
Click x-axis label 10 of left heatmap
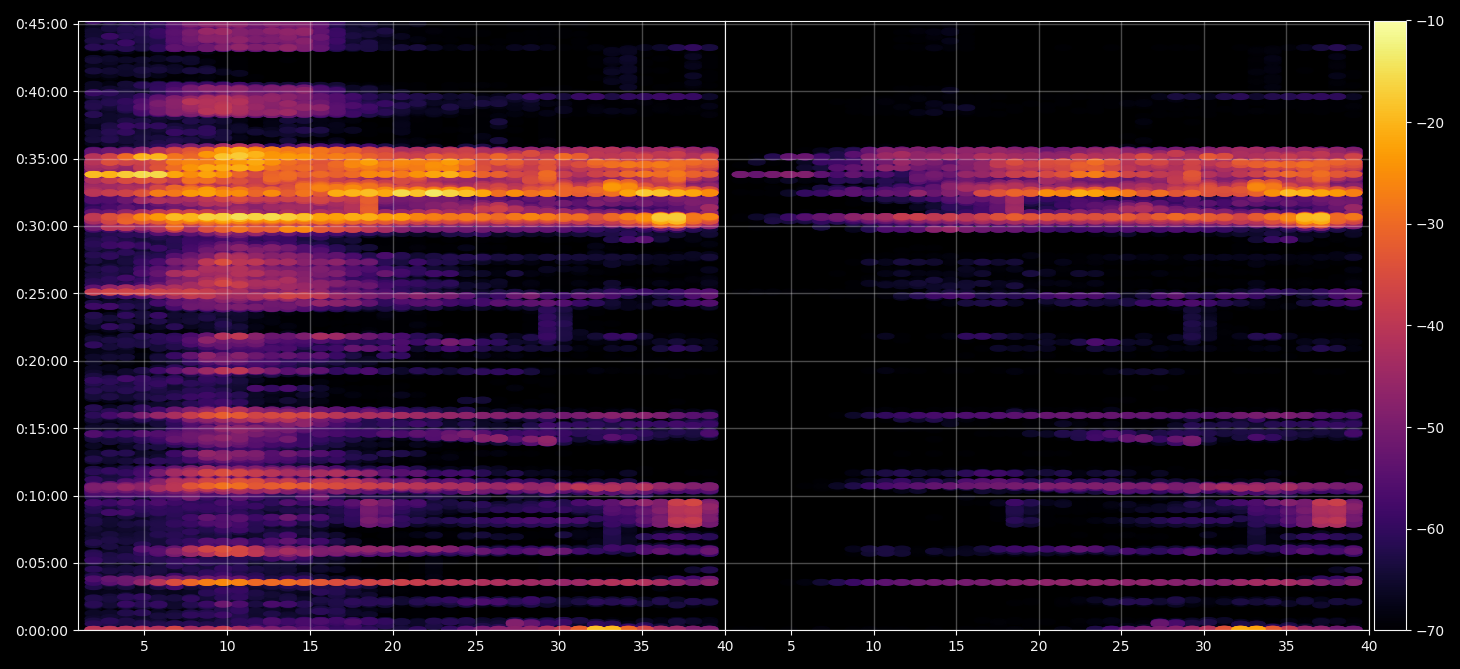227,647
